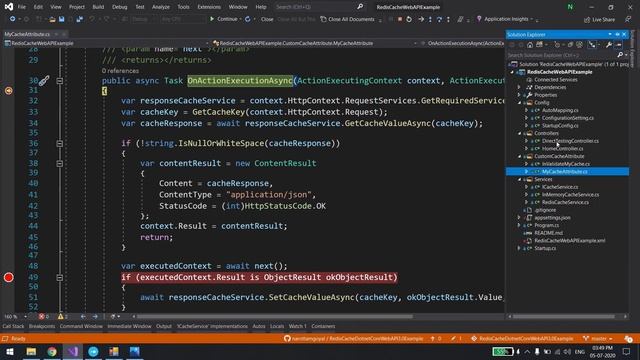This screenshot has width=640, height=360.
Task: Open Locals tab
Action: coord(276,327)
